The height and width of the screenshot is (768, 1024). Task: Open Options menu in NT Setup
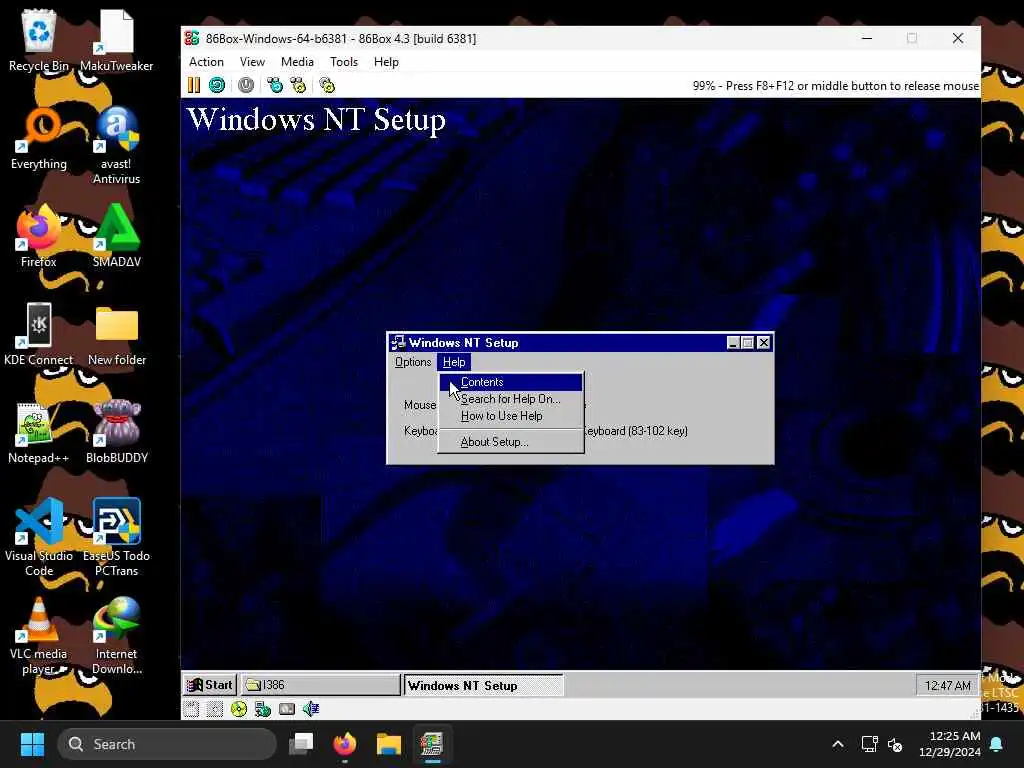[413, 362]
